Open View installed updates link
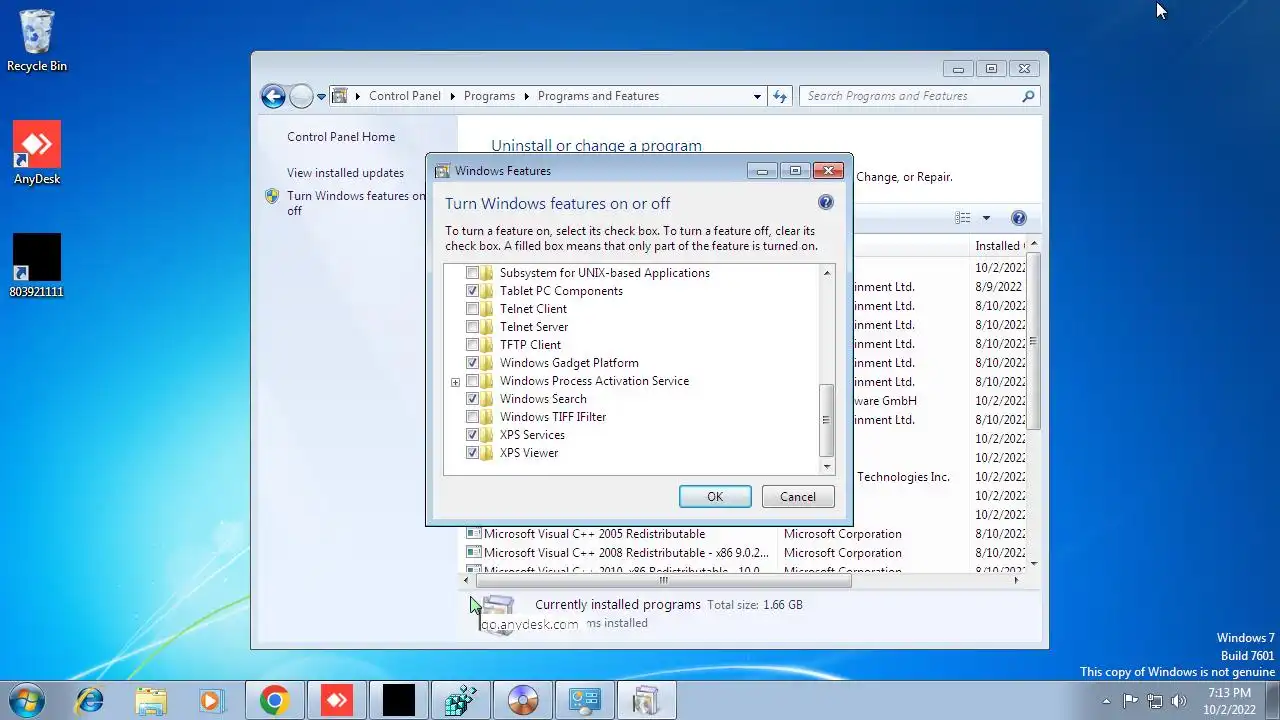The image size is (1280, 720). pyautogui.click(x=345, y=173)
